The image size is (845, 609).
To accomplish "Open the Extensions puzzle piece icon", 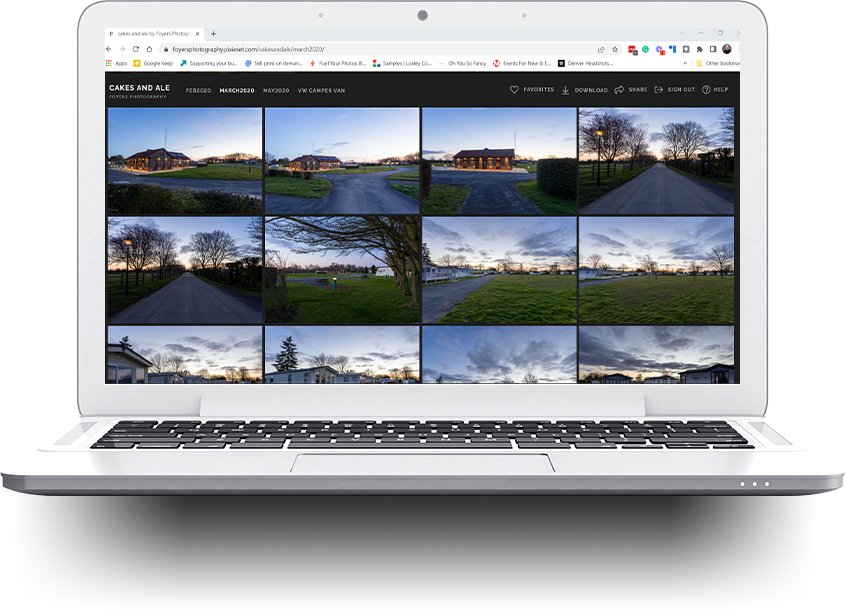I will pos(699,49).
